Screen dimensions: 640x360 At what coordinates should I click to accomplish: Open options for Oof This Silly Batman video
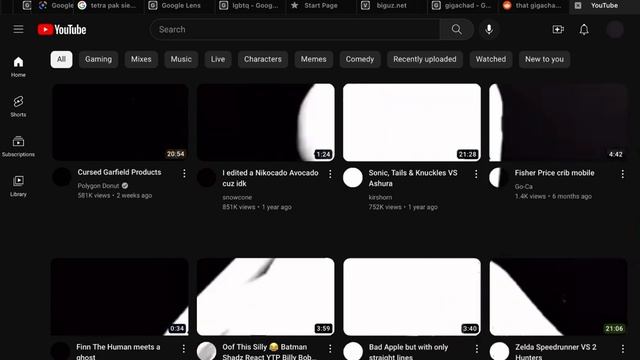(x=330, y=349)
